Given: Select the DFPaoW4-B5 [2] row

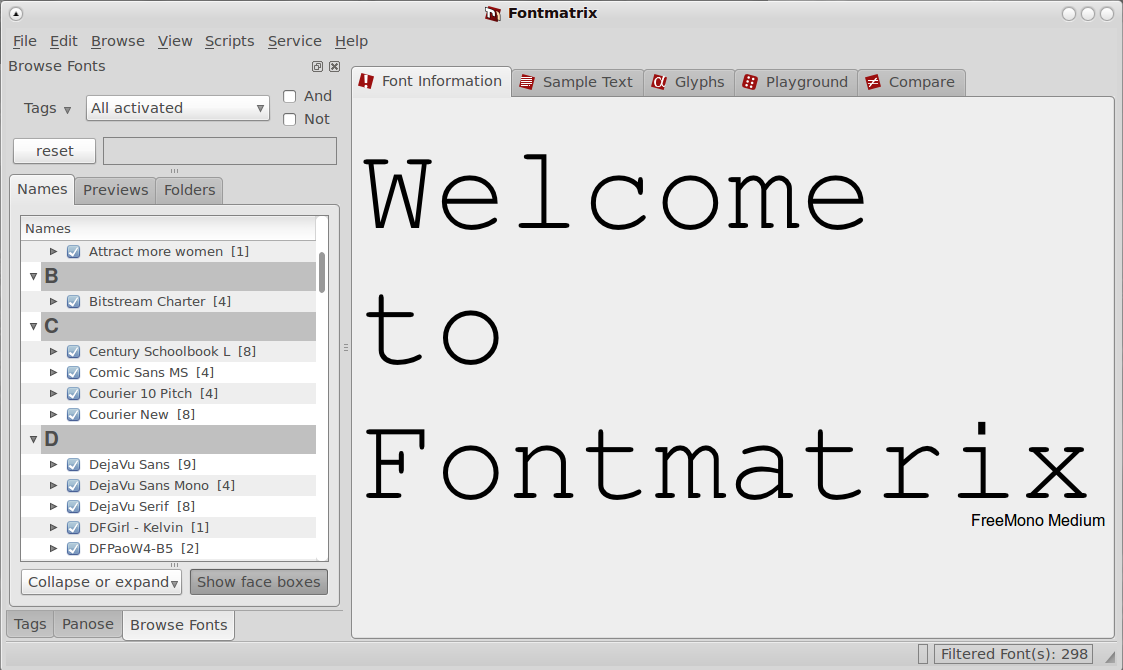Looking at the screenshot, I should (168, 548).
